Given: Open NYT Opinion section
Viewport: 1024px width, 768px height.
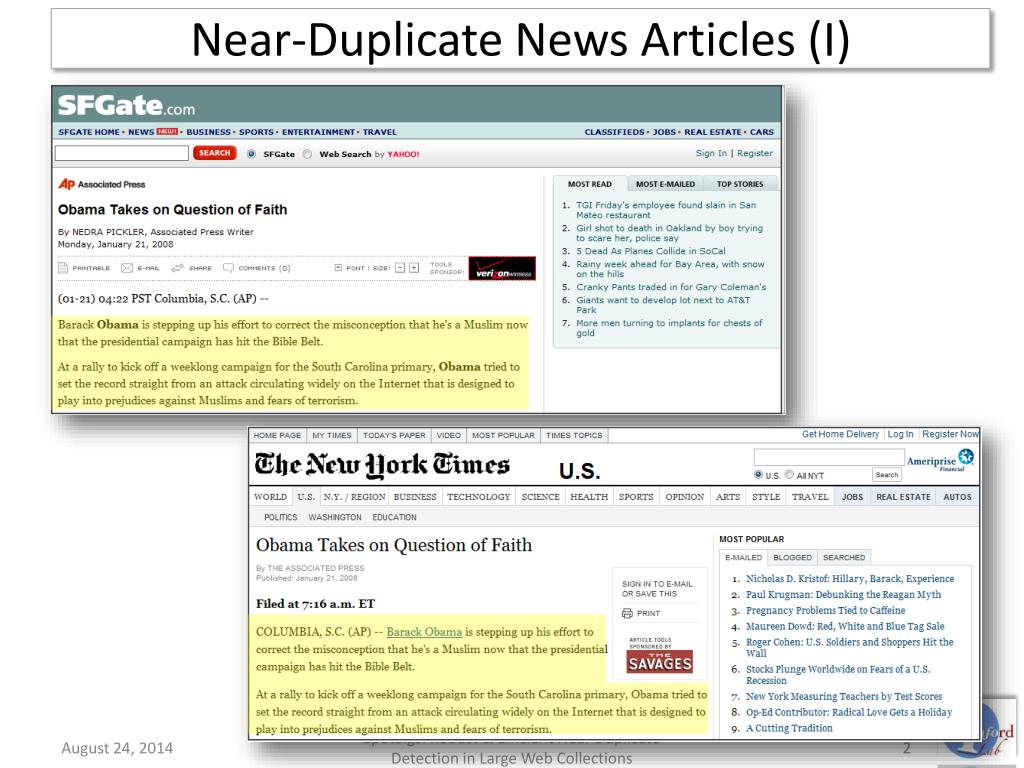Looking at the screenshot, I should pyautogui.click(x=684, y=497).
